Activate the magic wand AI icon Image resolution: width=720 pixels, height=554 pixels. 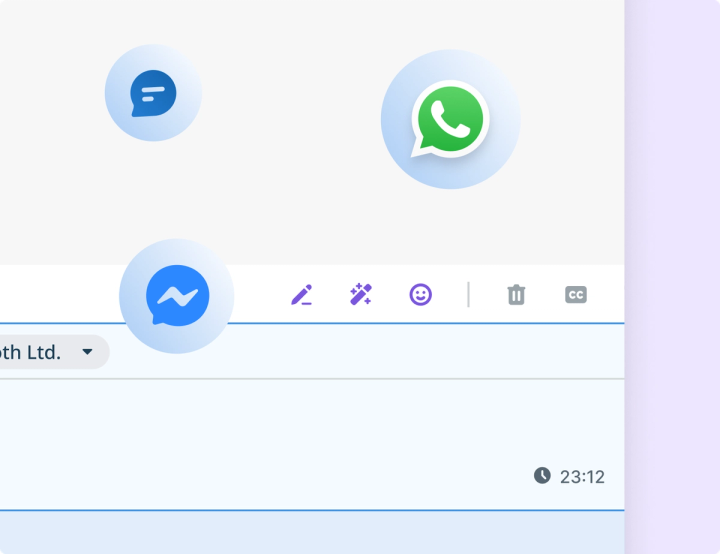coord(361,294)
